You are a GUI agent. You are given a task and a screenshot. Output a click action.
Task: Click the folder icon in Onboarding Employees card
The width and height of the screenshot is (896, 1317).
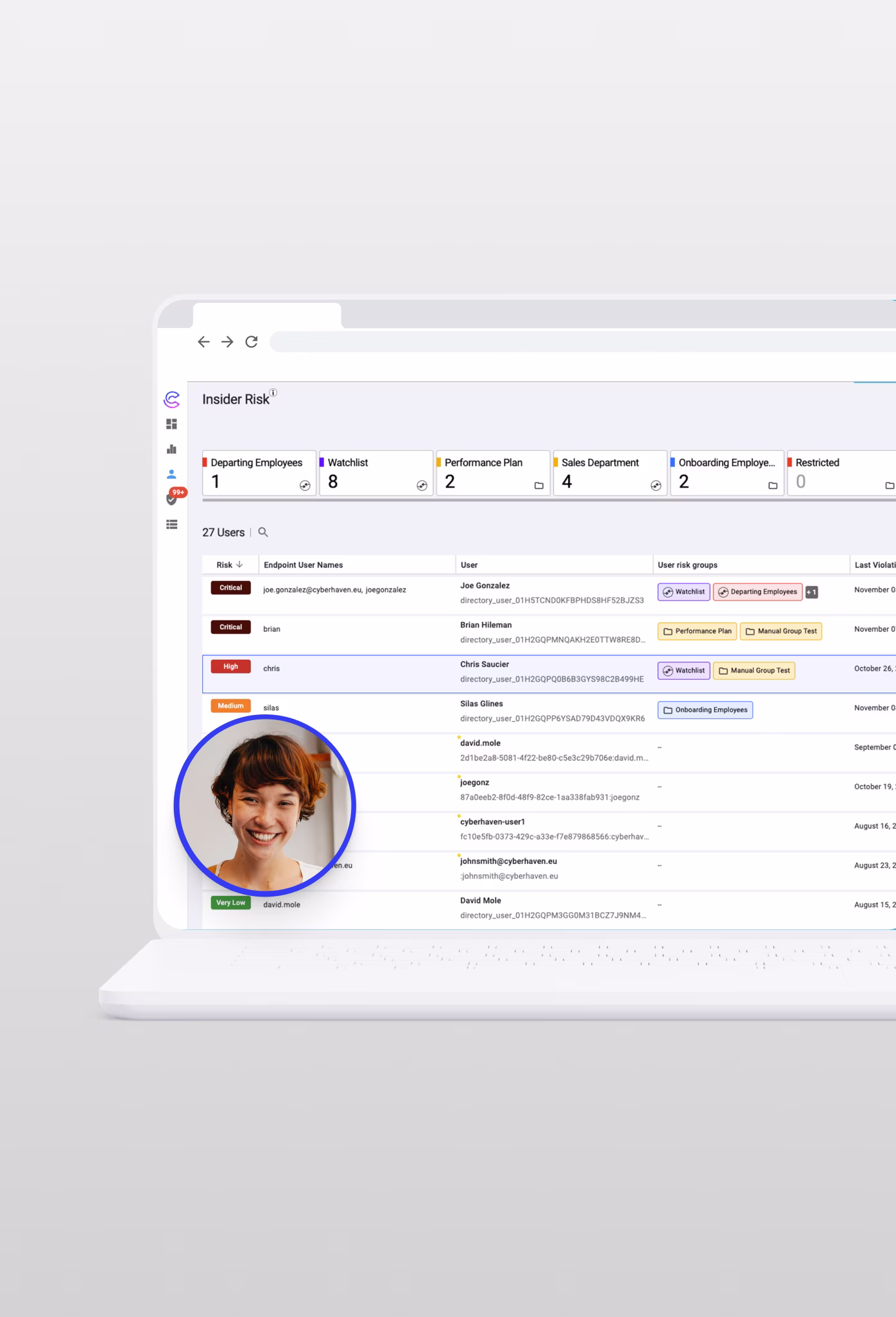(773, 486)
